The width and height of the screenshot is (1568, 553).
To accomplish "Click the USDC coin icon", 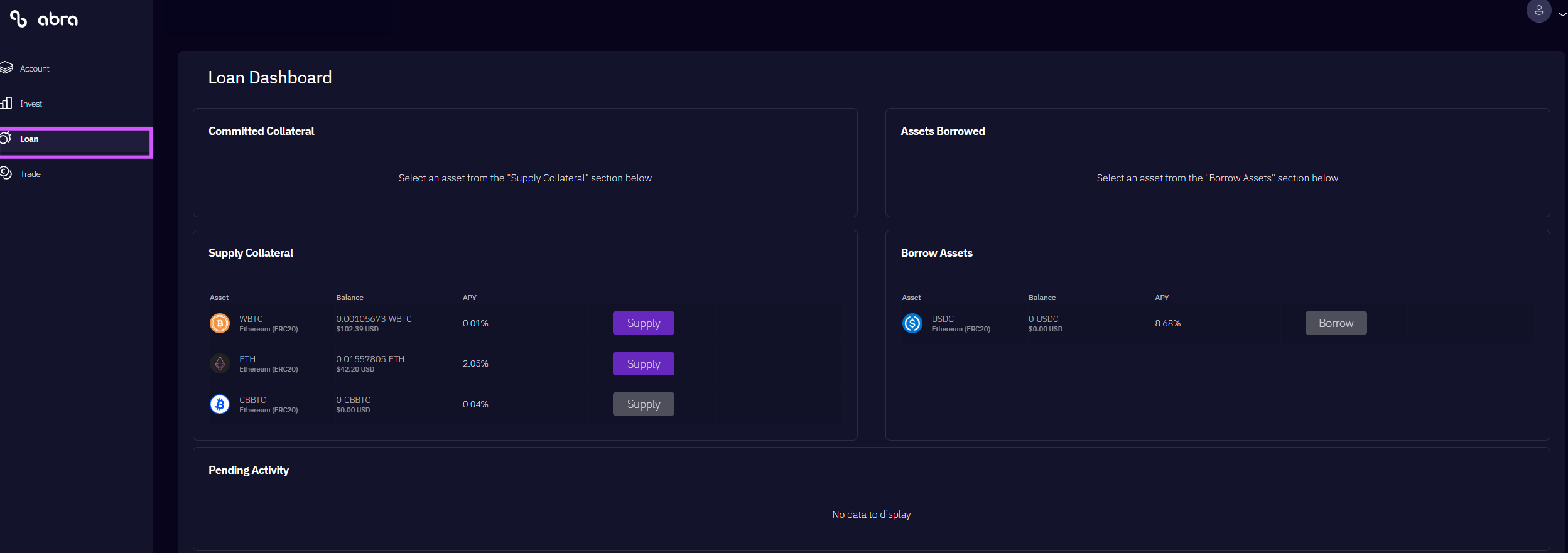I will point(912,323).
